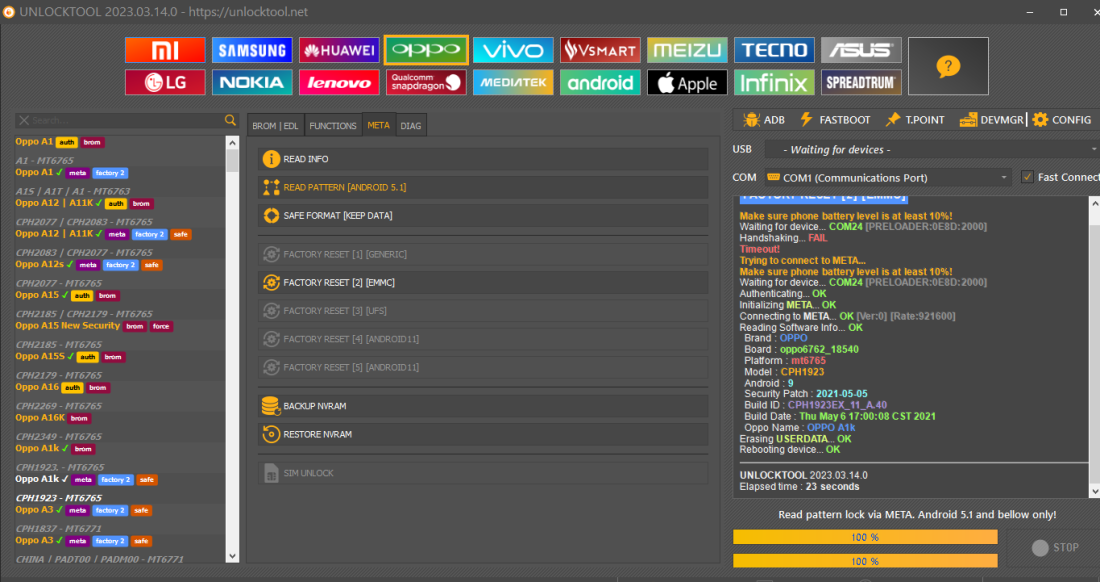
Task: Switch to the META tab
Action: pyautogui.click(x=378, y=125)
